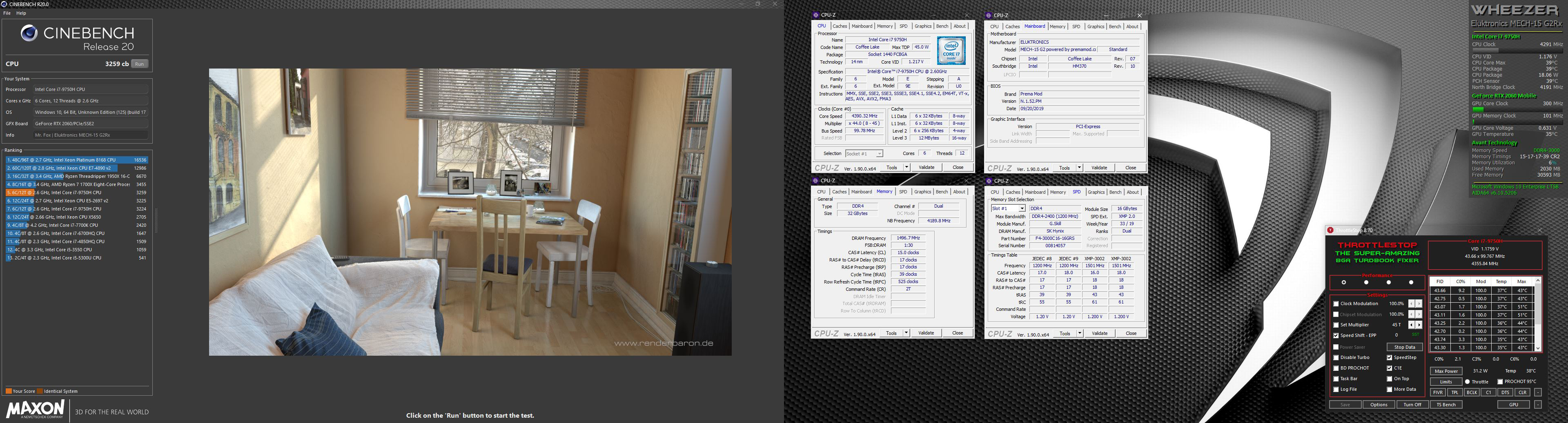Screen dimensions: 1568x423
Task: Select the AMD Ryzen Threadripper 1950X ranking row
Action: (77, 176)
